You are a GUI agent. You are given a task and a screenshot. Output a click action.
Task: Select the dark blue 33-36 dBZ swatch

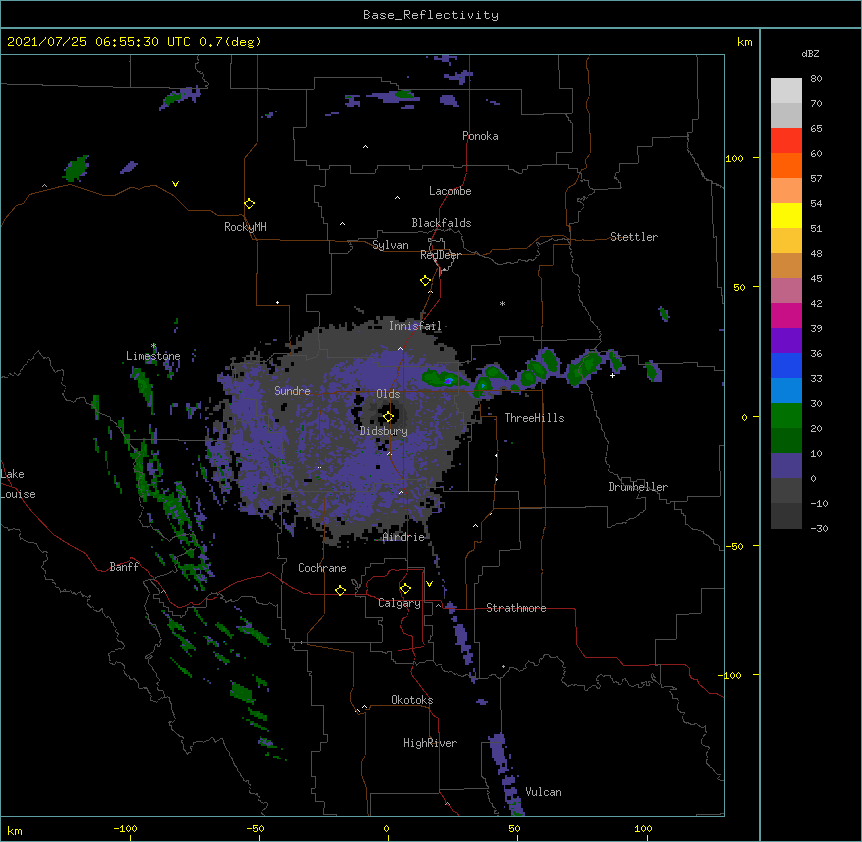(x=786, y=366)
